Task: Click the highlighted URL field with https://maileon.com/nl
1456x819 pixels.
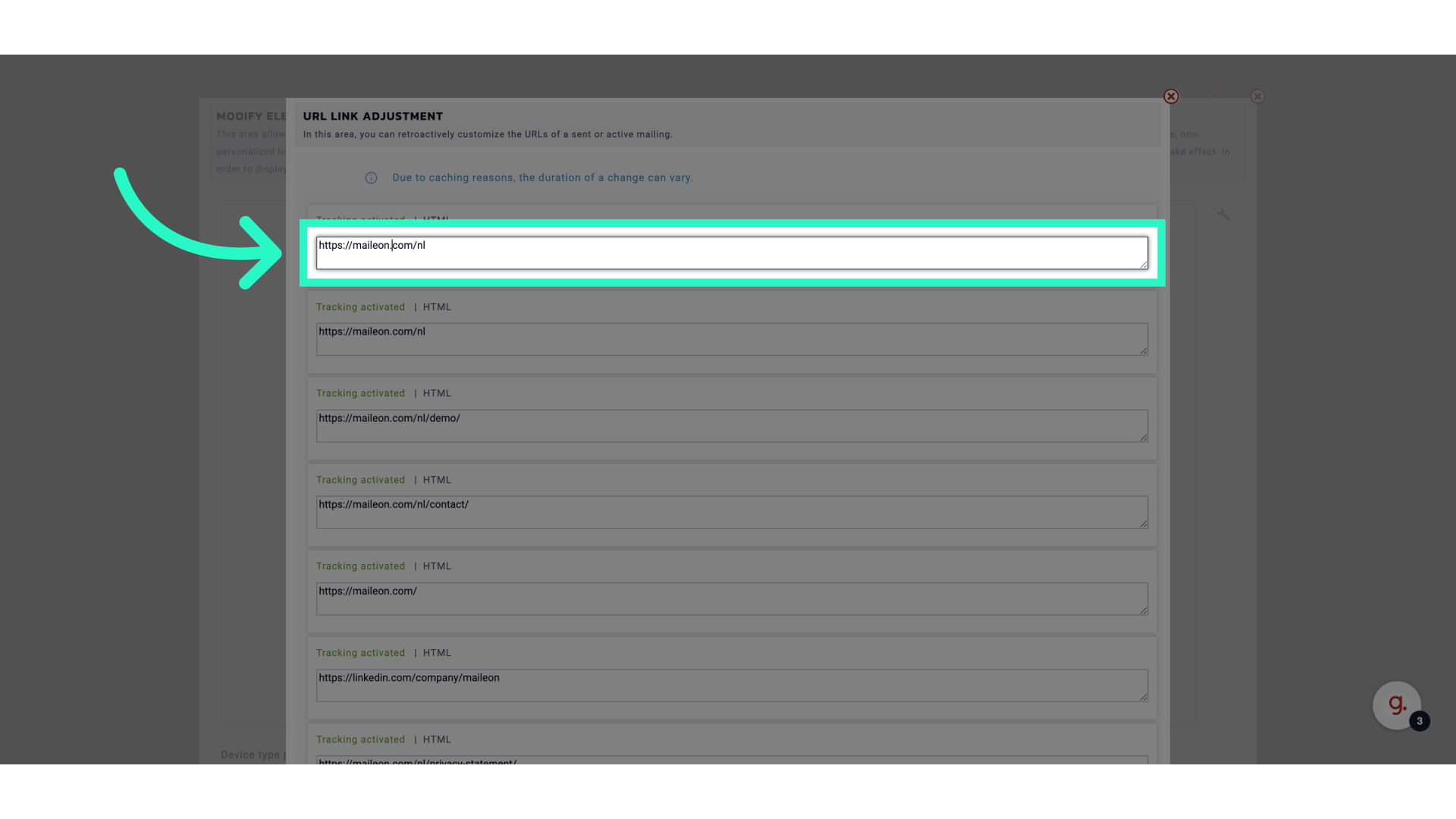Action: click(732, 253)
